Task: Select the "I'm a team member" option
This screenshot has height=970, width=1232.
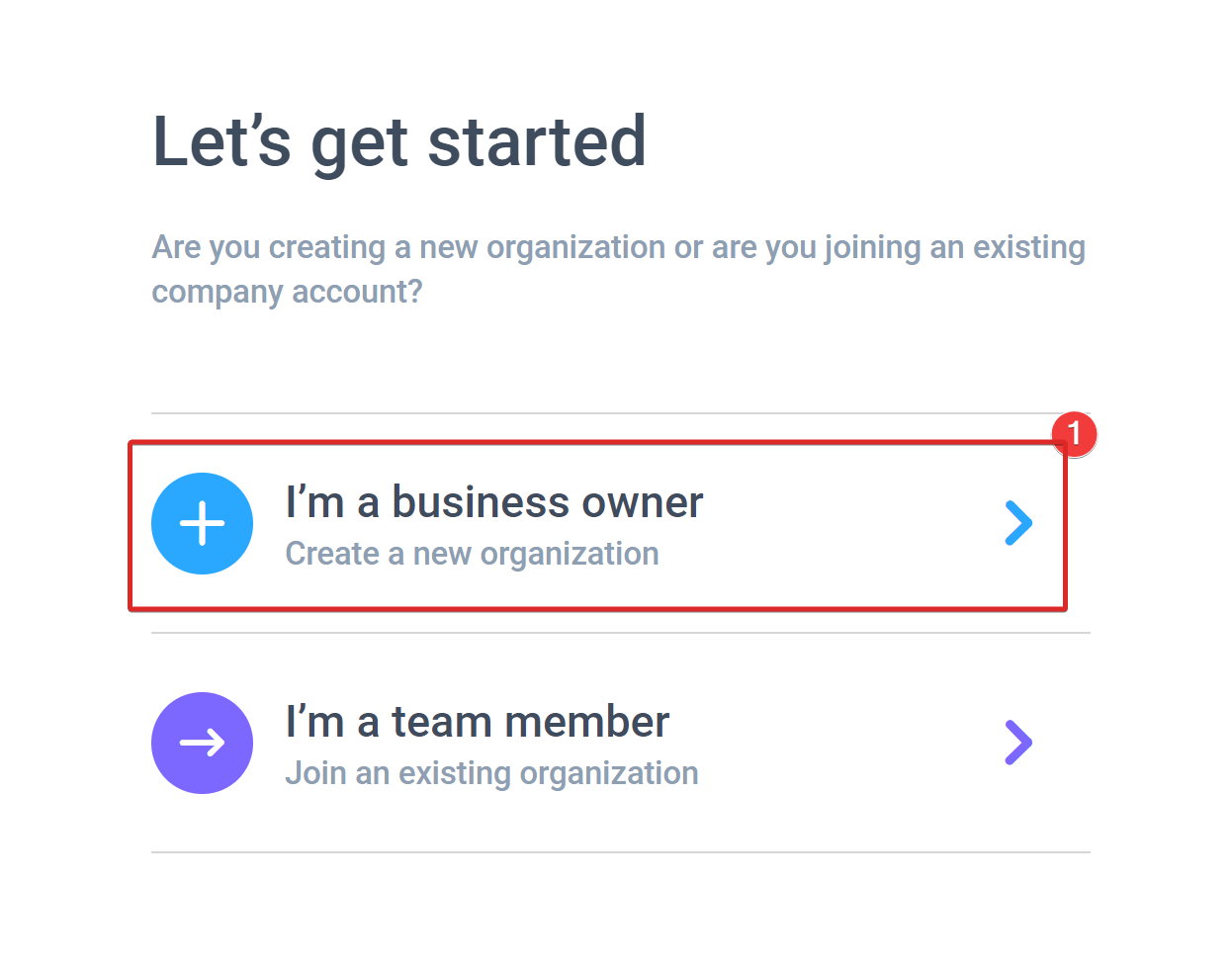Action: click(621, 743)
